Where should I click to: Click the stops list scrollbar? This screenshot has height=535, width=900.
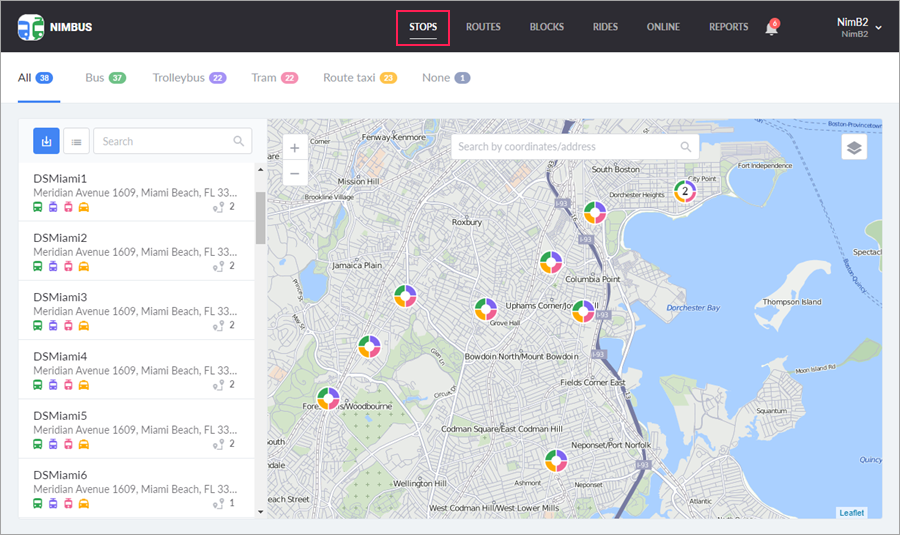click(261, 217)
